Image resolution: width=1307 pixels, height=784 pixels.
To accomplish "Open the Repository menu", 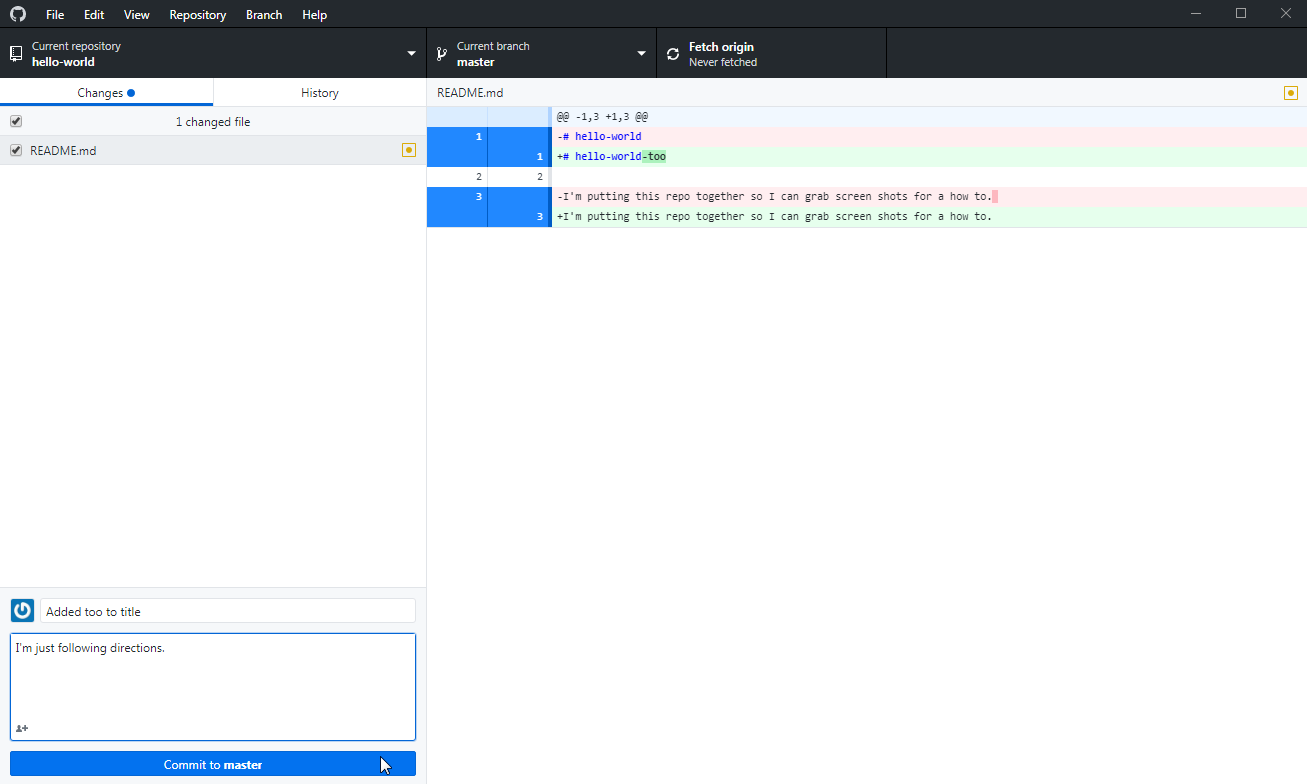I will [198, 15].
